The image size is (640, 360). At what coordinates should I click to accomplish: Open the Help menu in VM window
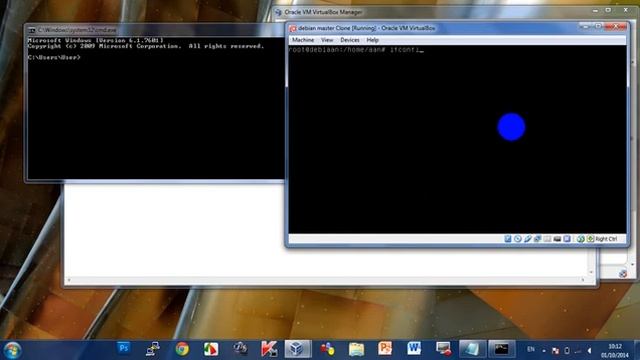372,40
